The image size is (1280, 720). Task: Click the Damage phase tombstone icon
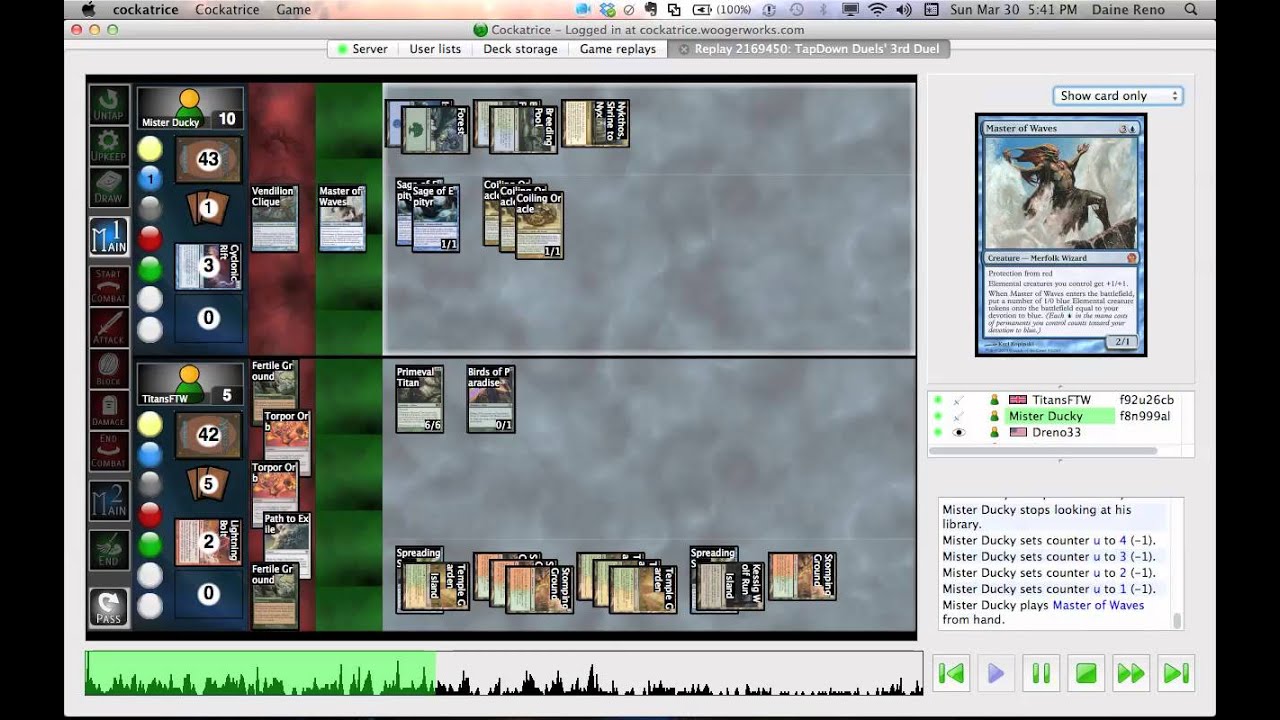(x=109, y=410)
